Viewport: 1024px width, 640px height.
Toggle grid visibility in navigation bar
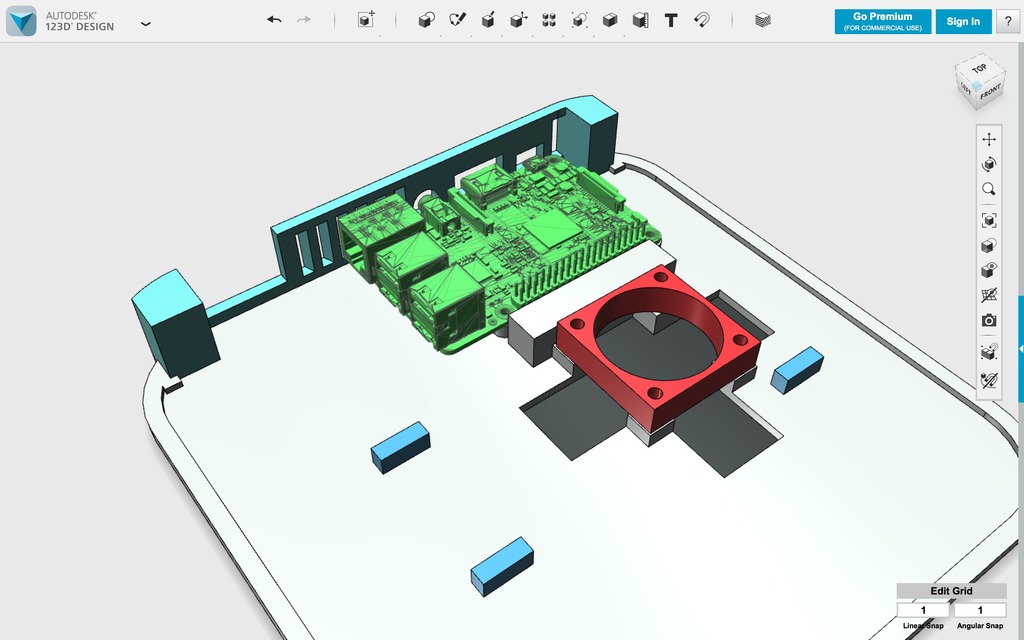click(x=989, y=296)
